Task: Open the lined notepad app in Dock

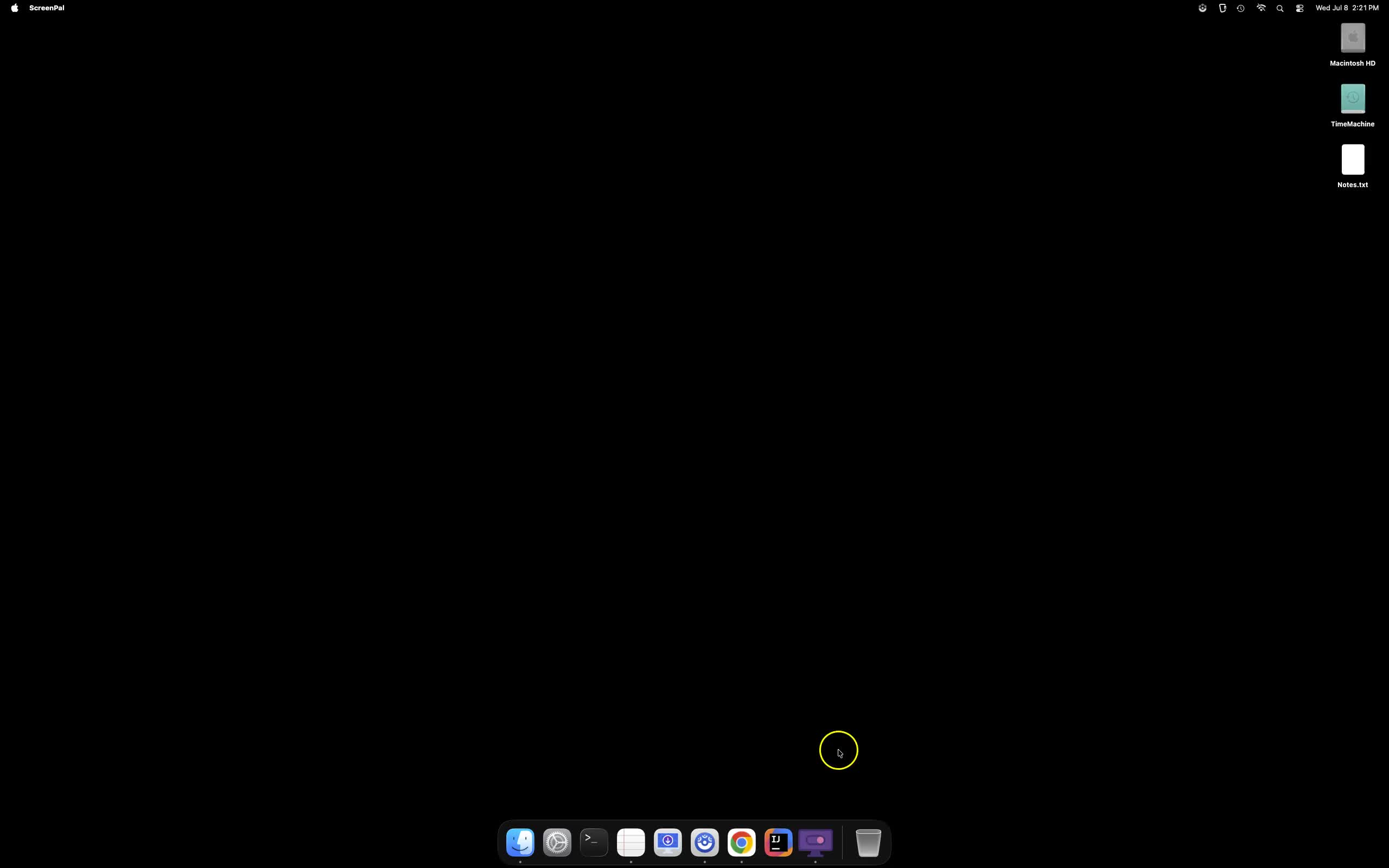Action: 631,842
